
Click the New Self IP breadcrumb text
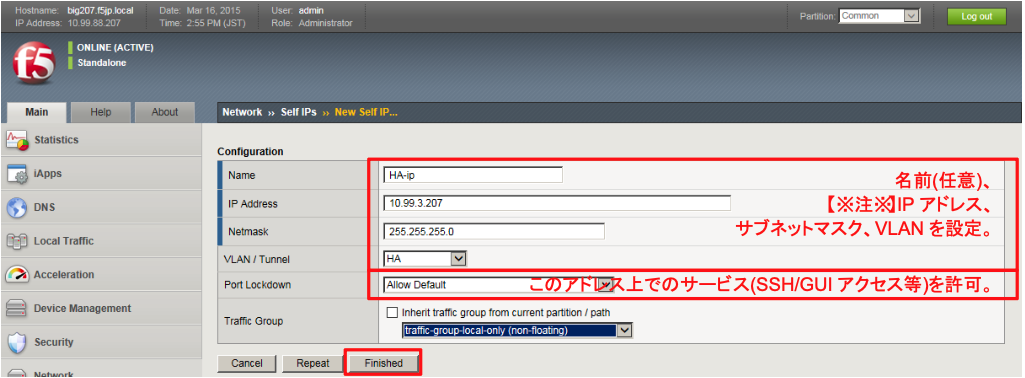tap(366, 112)
